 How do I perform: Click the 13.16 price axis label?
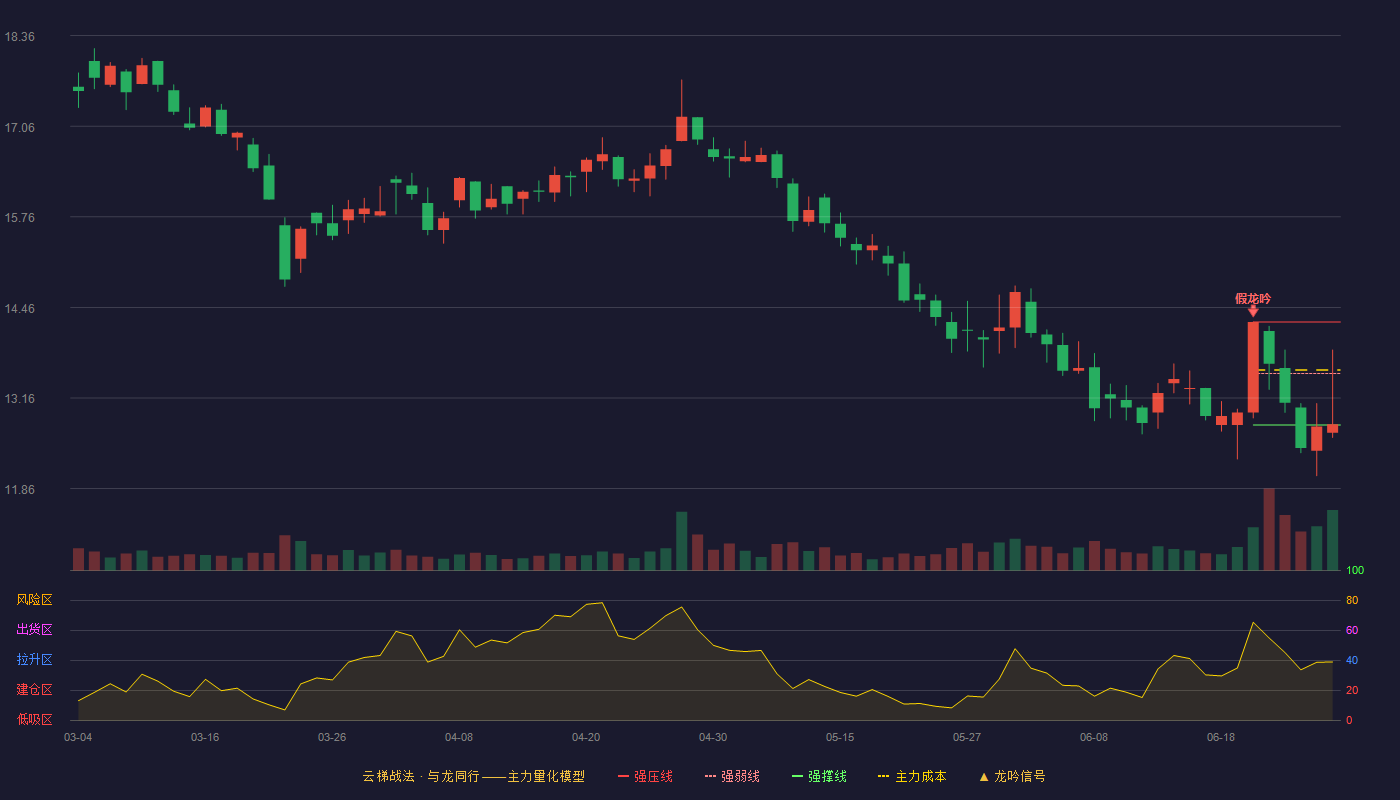pos(19,399)
